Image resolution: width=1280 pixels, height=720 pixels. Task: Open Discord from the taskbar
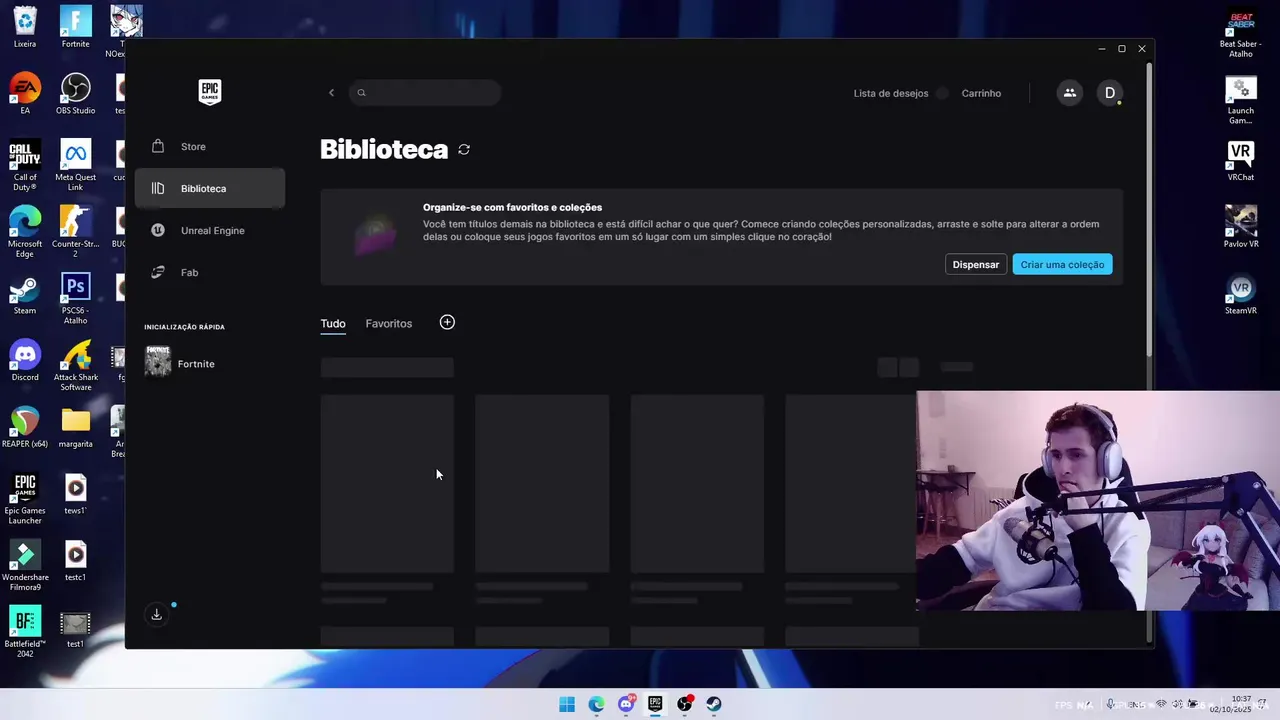pos(626,704)
